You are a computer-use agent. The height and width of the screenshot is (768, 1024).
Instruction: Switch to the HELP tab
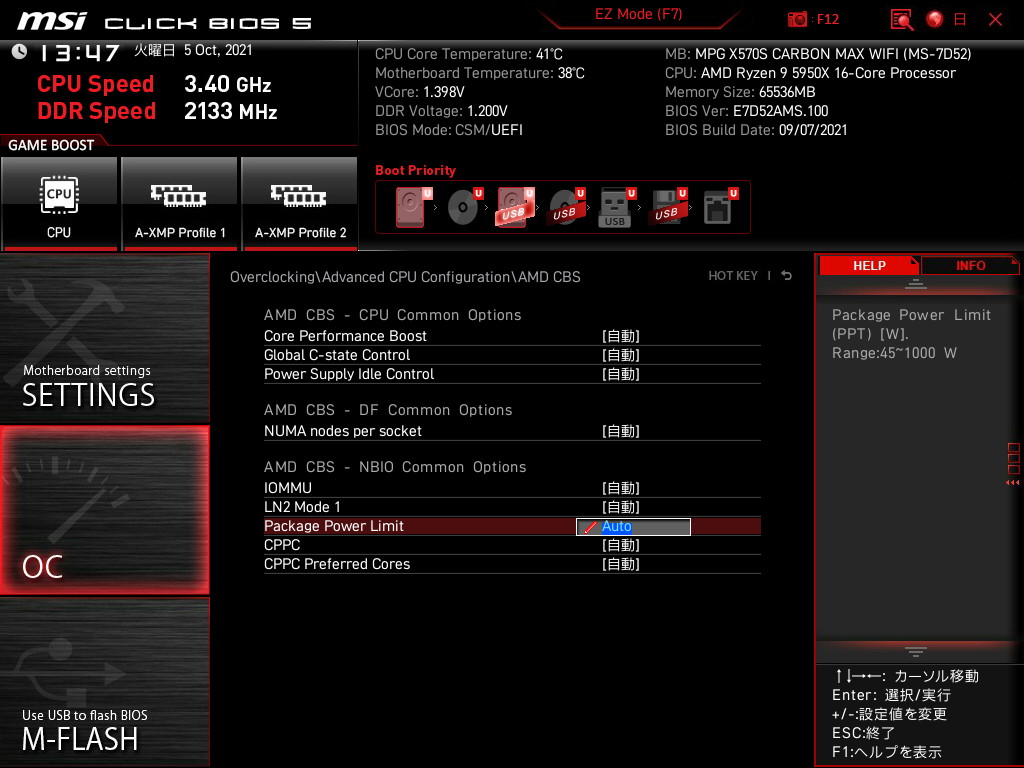[869, 266]
